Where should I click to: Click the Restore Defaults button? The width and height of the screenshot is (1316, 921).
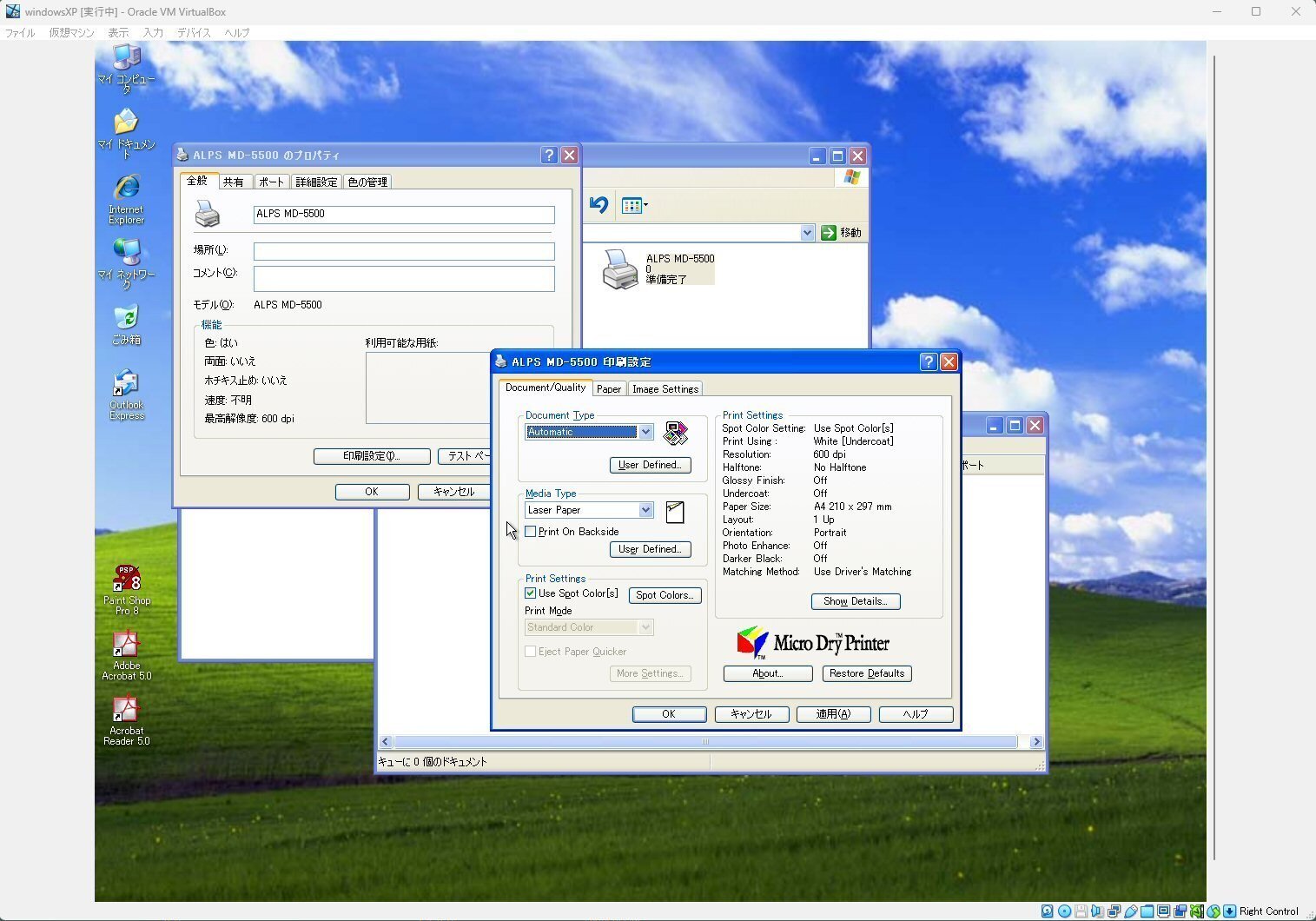866,673
